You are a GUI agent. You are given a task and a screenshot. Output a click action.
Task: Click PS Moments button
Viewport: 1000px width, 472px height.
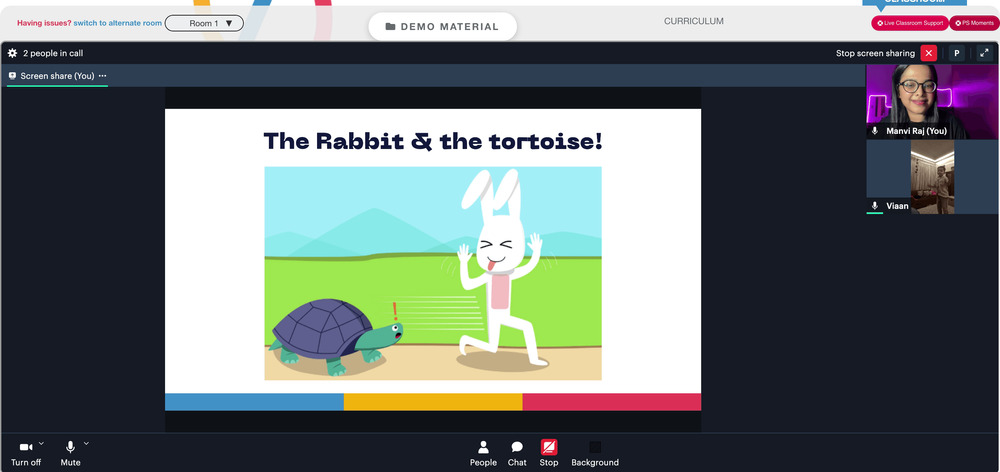[x=974, y=23]
